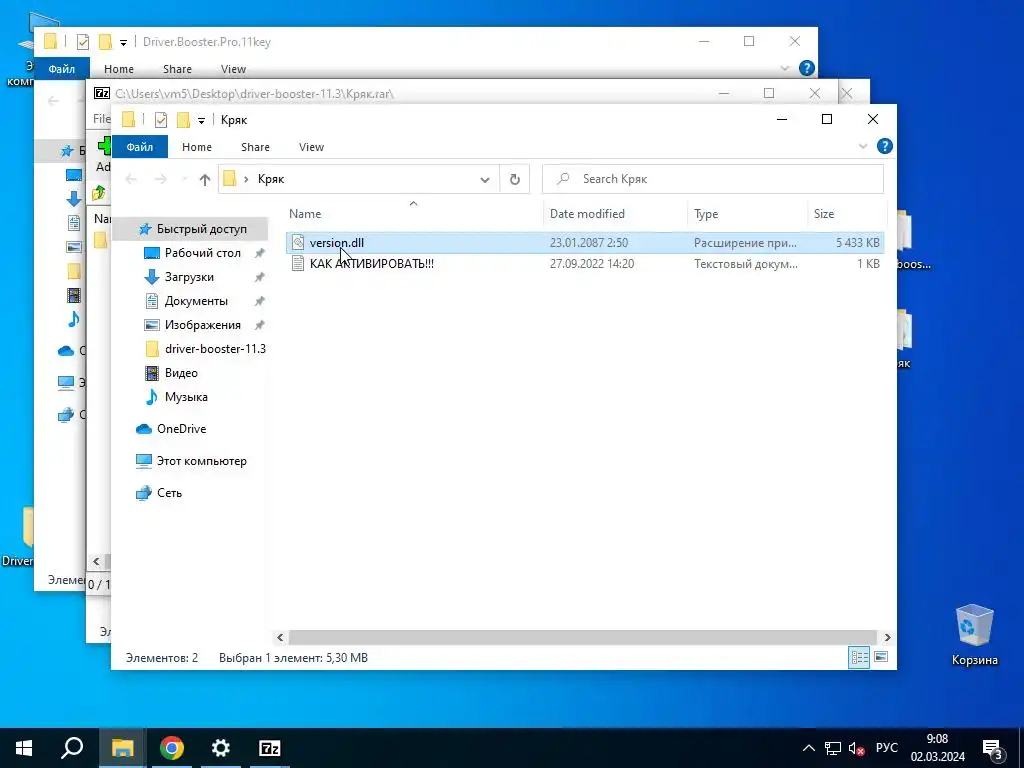Screen dimensions: 1024x768
Task: Click the horizontal scrollbar track in file list
Action: coord(583,637)
